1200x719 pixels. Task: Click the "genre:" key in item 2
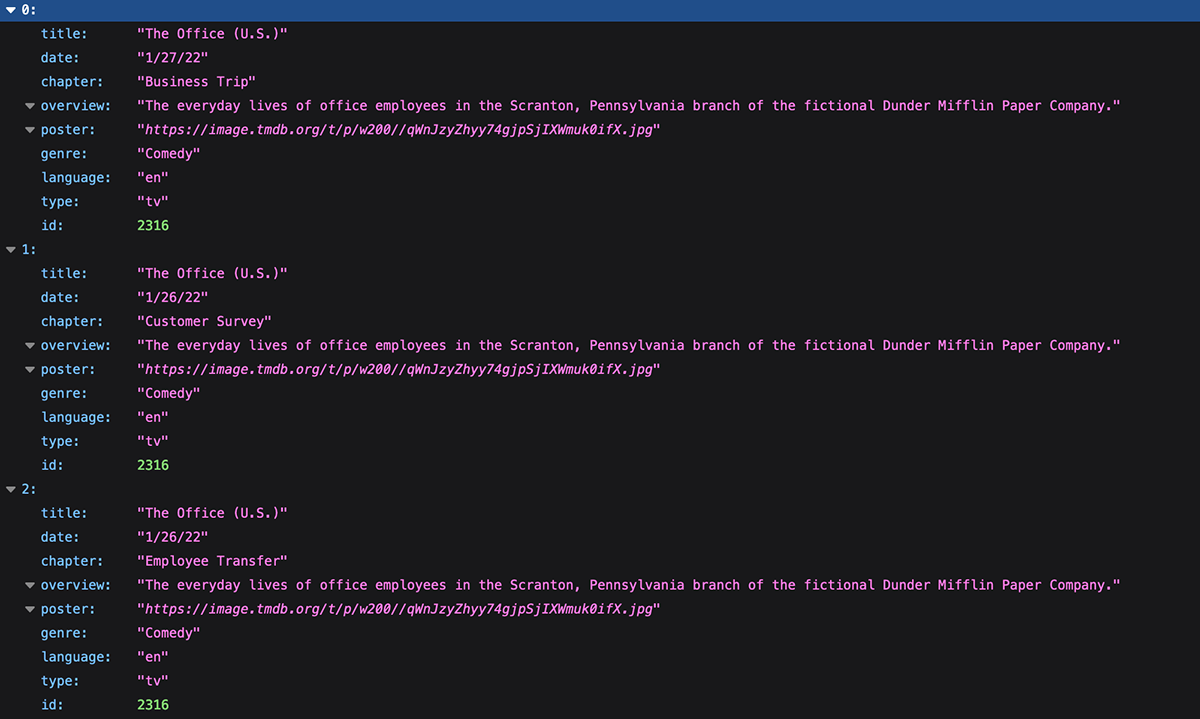click(x=64, y=634)
